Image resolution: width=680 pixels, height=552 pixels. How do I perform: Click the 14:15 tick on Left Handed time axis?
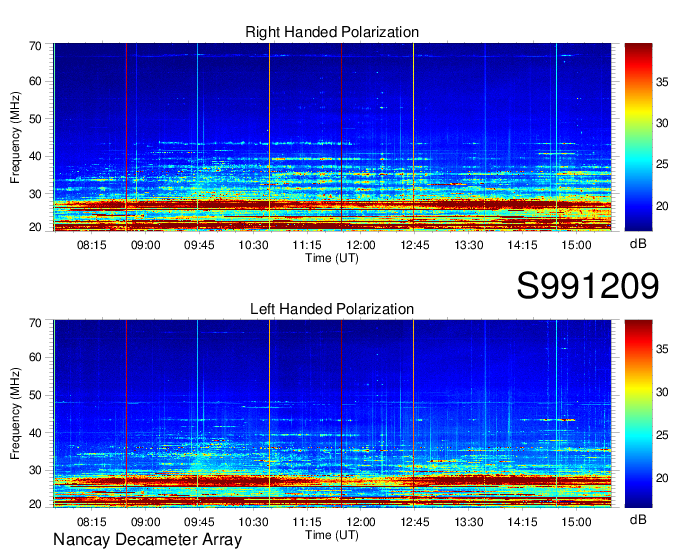click(x=523, y=521)
